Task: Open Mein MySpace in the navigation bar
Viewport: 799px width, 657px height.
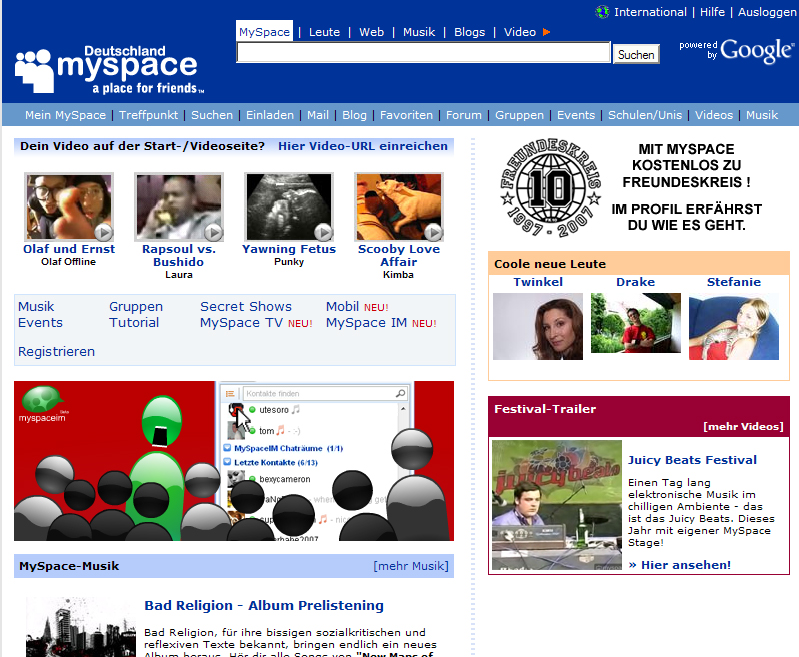Action: [x=65, y=115]
